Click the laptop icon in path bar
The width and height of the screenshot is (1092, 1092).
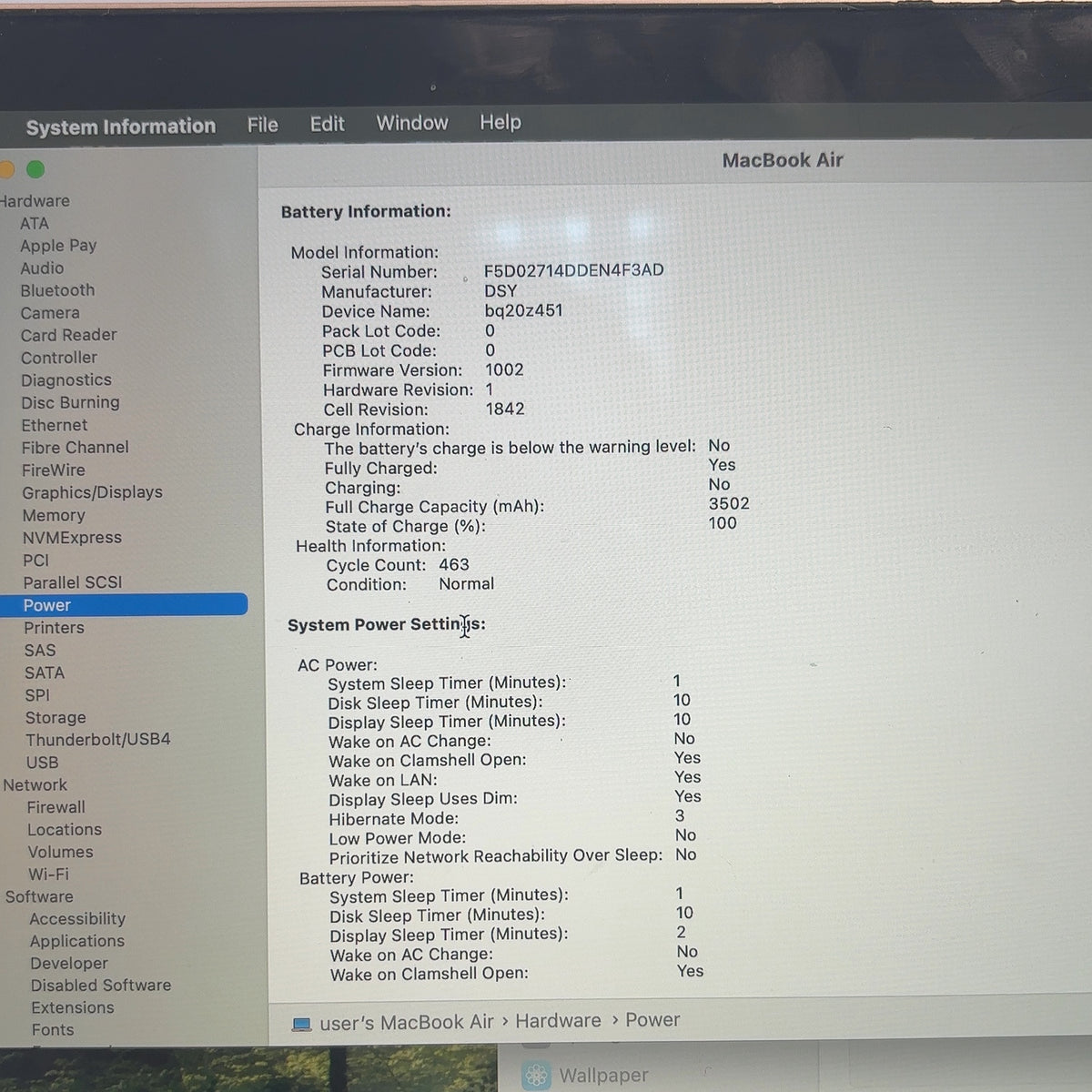(301, 1025)
